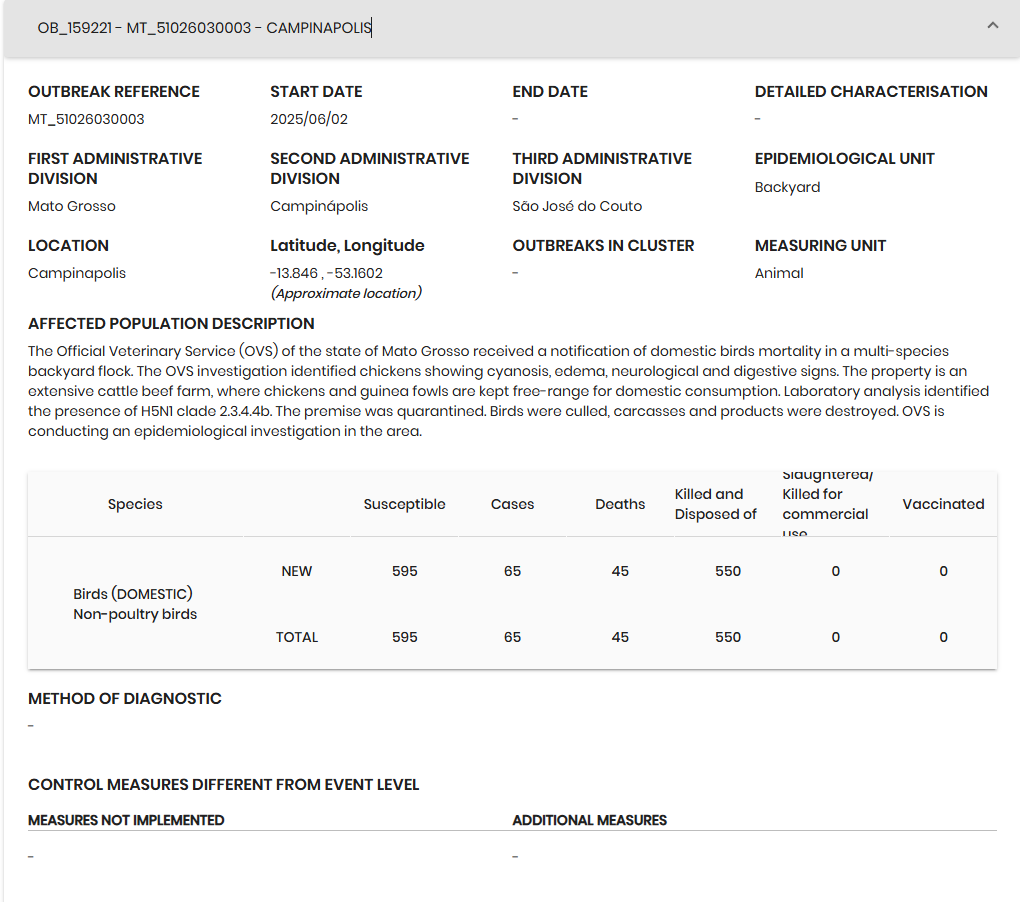Click vaccinated value 0 in NEW row
Viewport: 1020px width, 902px height.
point(943,571)
